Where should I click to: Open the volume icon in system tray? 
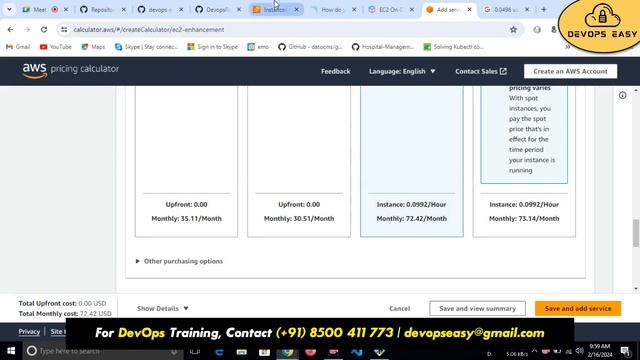[x=579, y=351]
